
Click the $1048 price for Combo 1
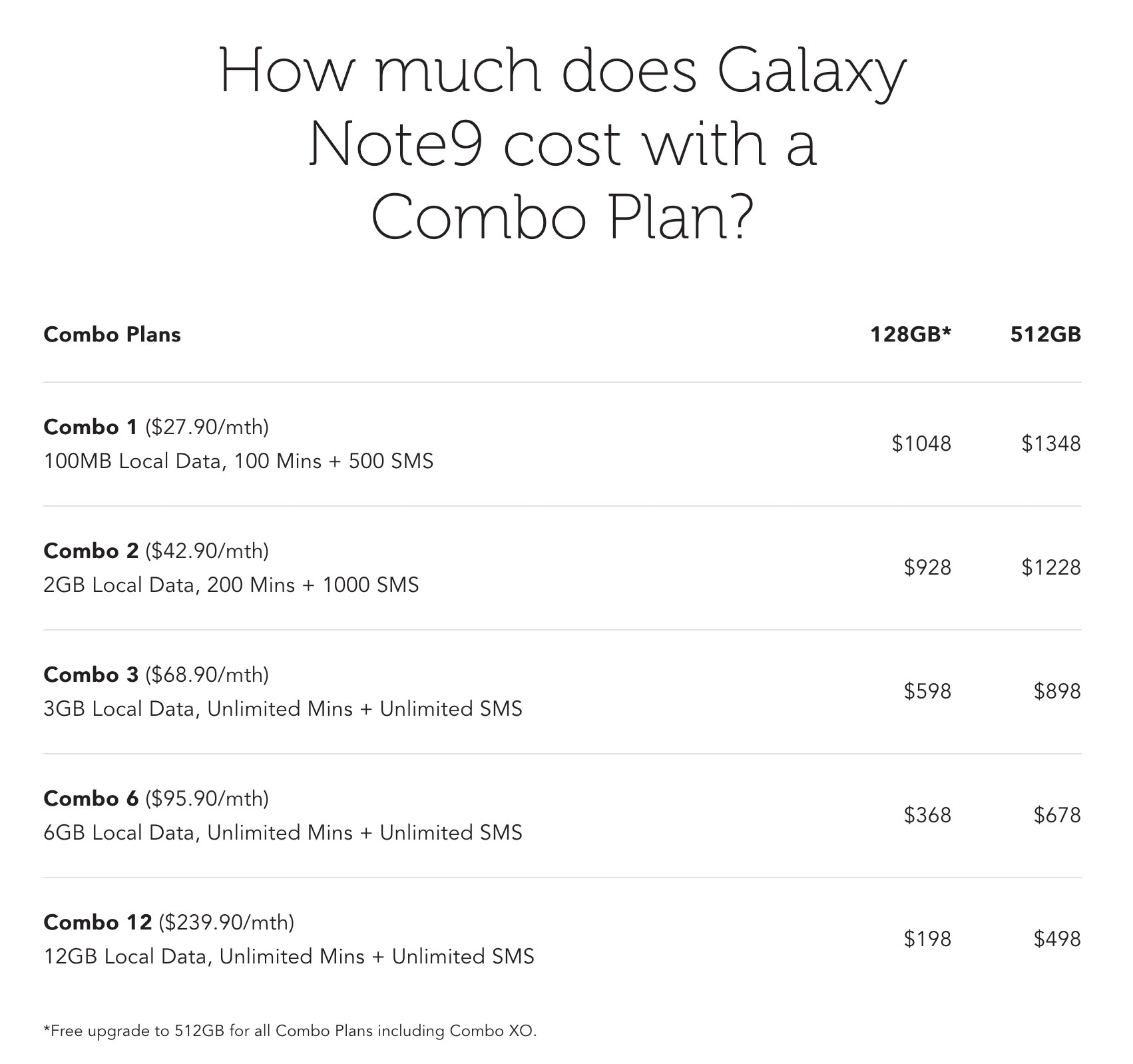click(x=921, y=443)
